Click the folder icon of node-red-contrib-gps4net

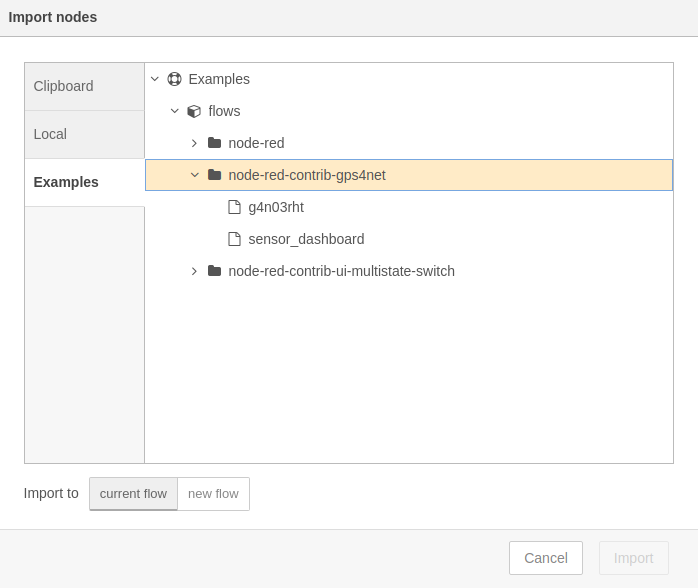tap(215, 175)
